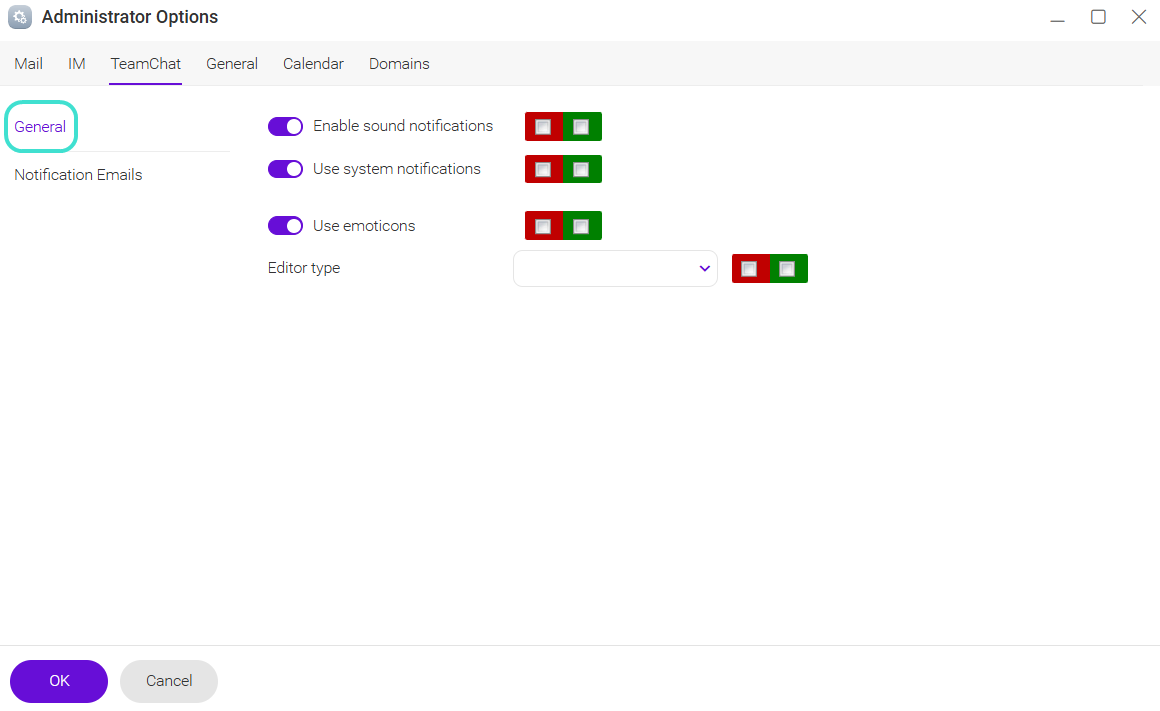This screenshot has height=711, width=1160.
Task: Check green checkbox for Use emoticons
Action: pos(581,227)
